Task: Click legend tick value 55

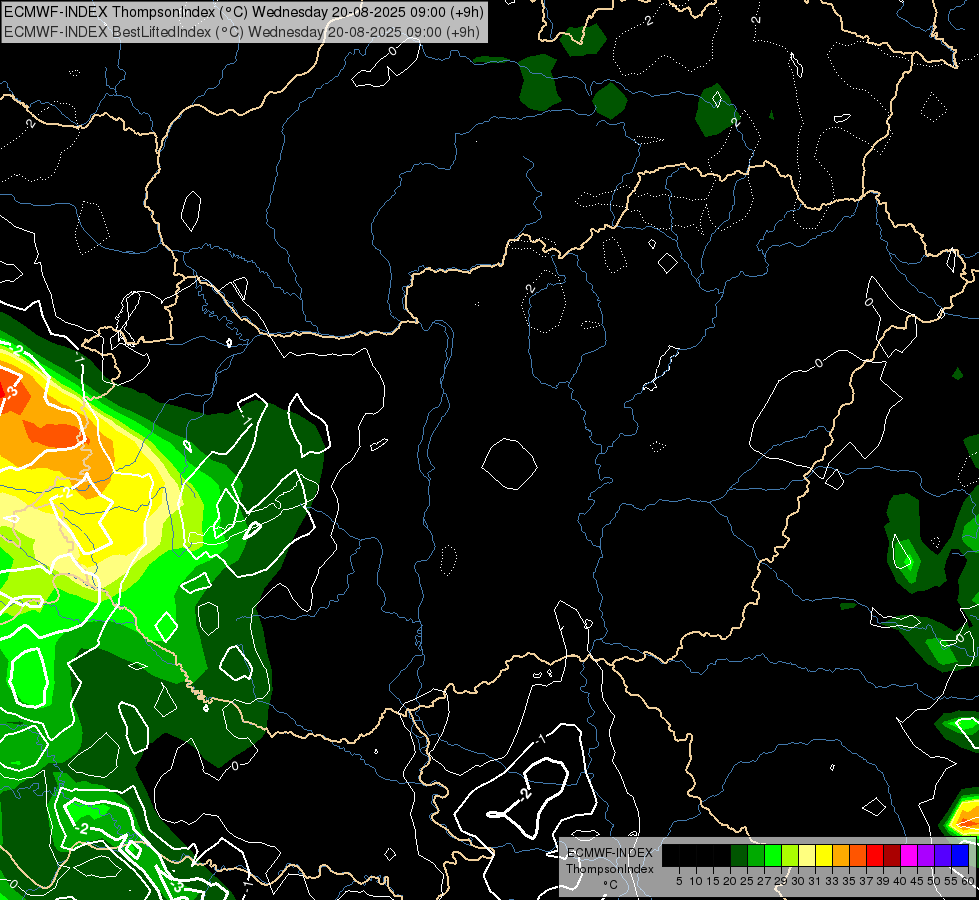Action: (x=952, y=881)
